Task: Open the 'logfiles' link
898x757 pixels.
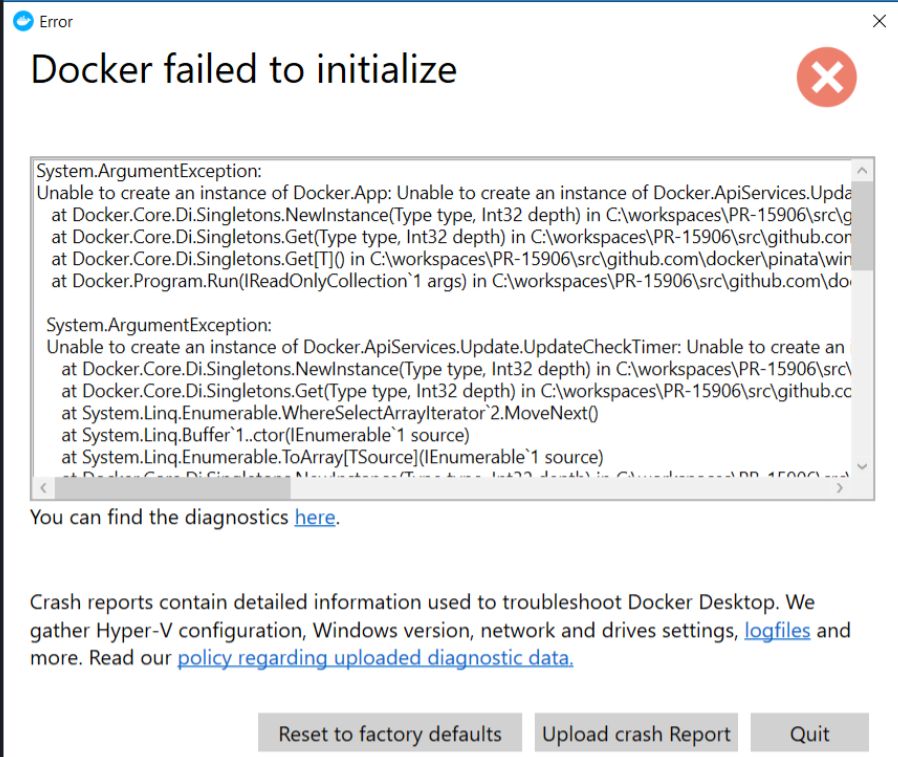Action: (x=777, y=630)
